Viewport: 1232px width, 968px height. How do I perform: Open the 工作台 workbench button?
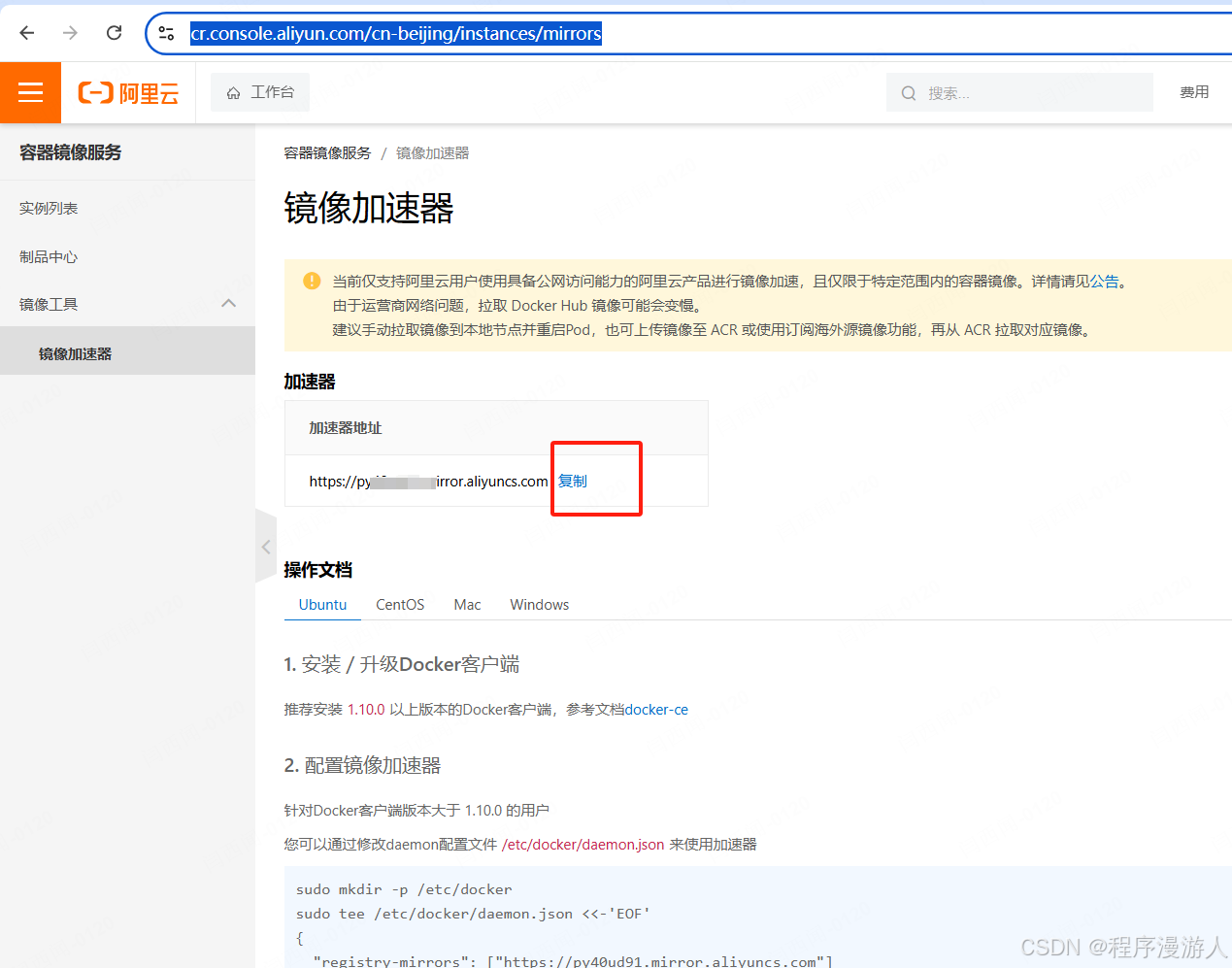(x=260, y=92)
